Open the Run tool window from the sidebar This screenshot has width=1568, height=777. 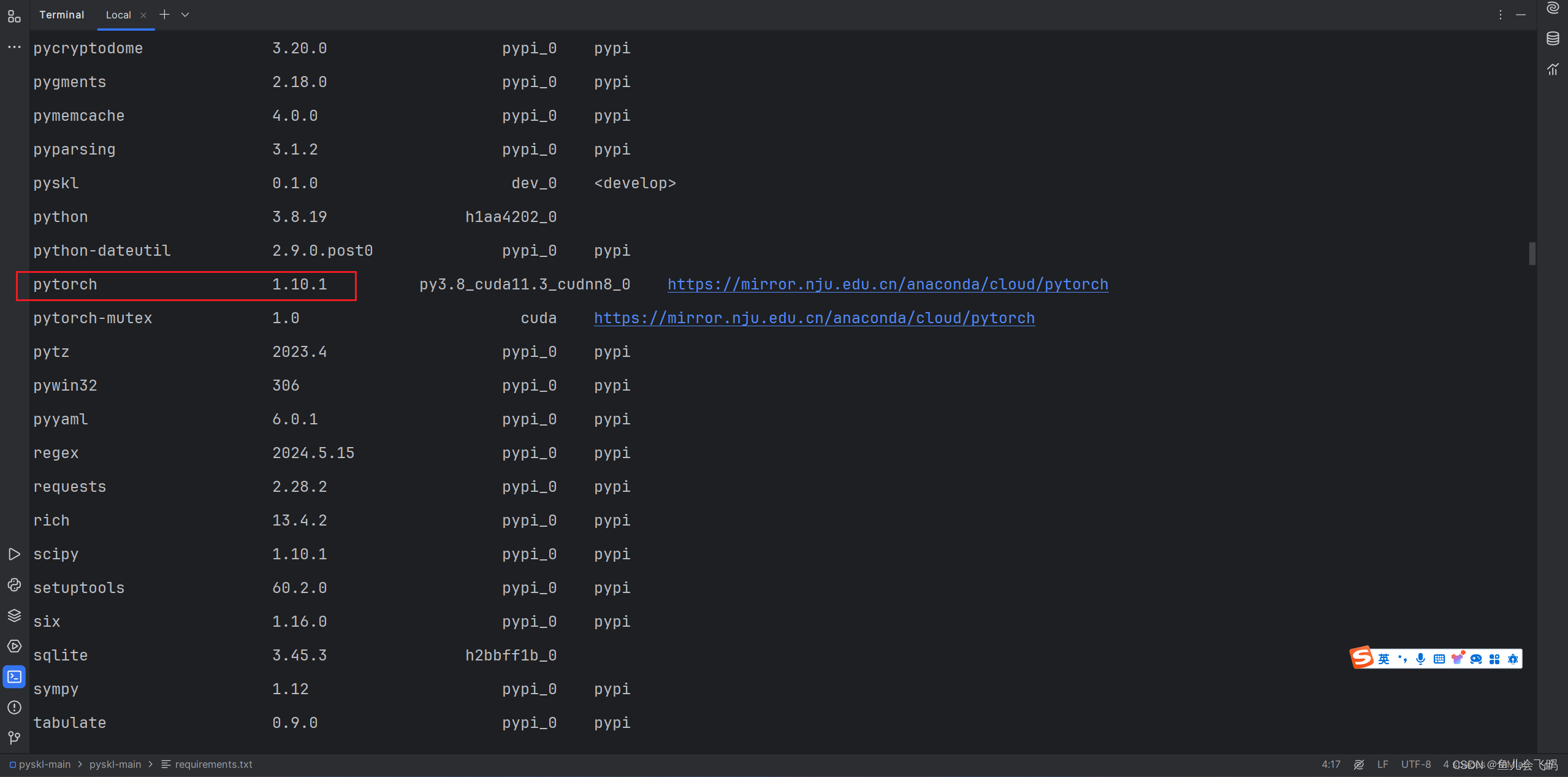[x=14, y=555]
